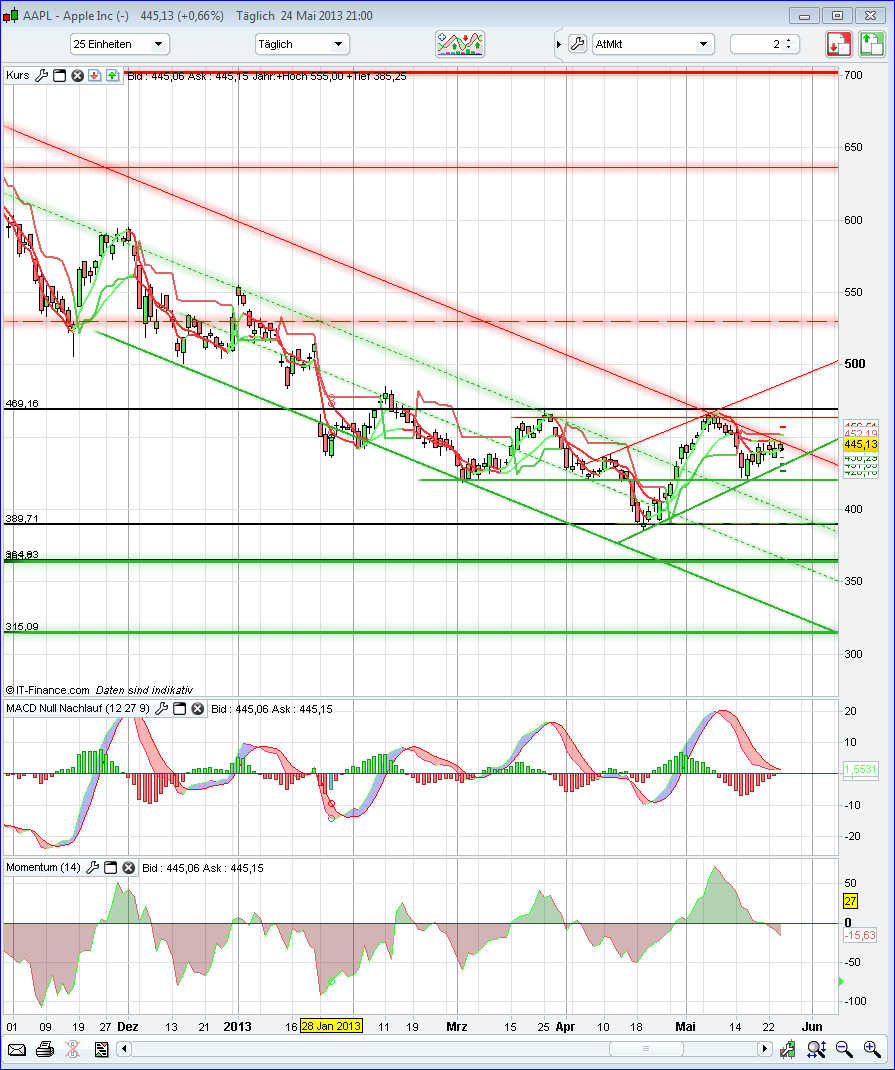
Task: Open the Kurs panel settings wrench
Action: (x=41, y=76)
